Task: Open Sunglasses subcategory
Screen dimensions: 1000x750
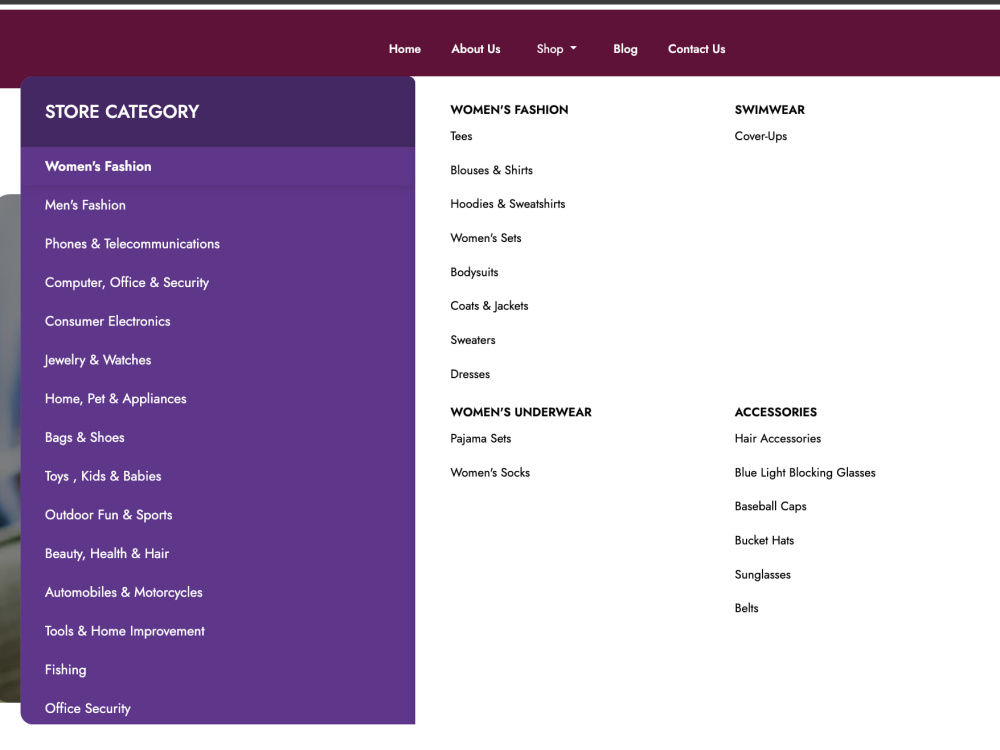Action: [x=762, y=575]
